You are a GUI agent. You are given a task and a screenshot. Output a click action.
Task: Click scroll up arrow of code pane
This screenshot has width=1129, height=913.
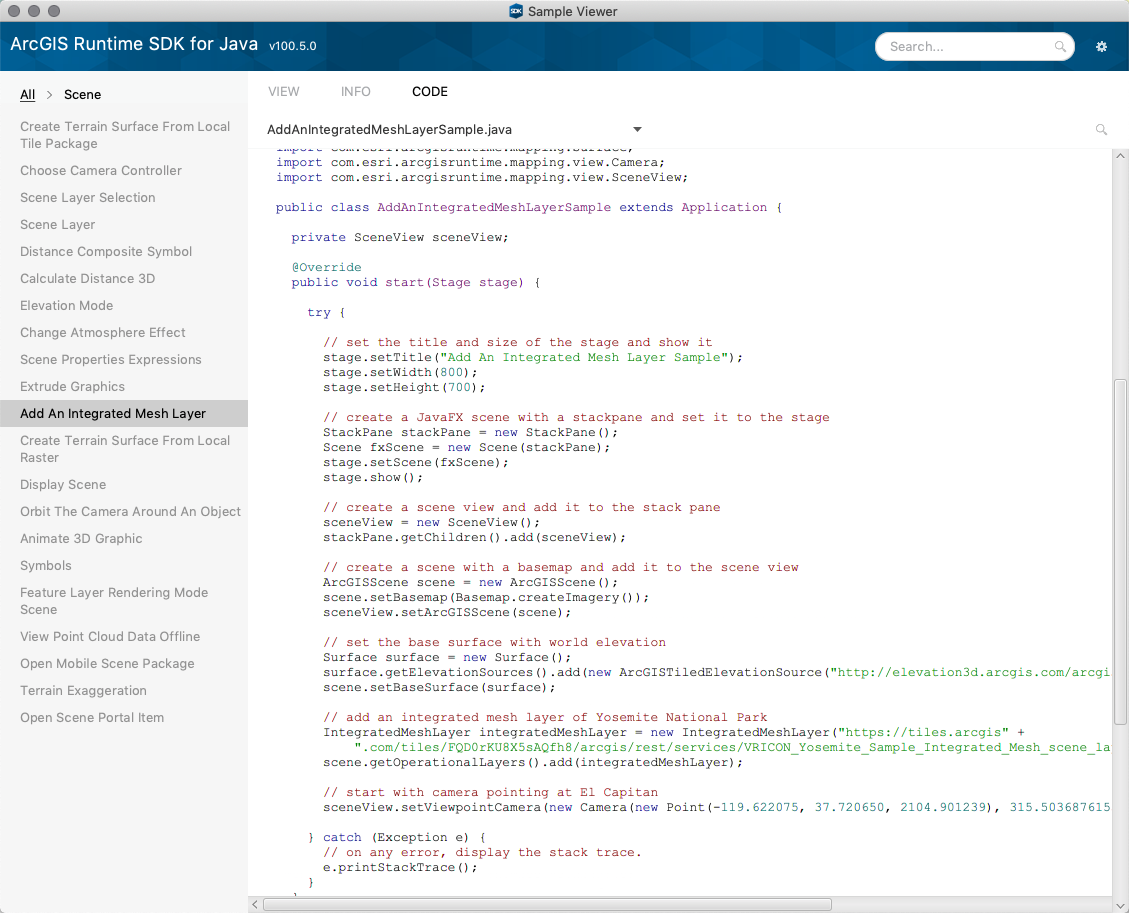click(1120, 156)
